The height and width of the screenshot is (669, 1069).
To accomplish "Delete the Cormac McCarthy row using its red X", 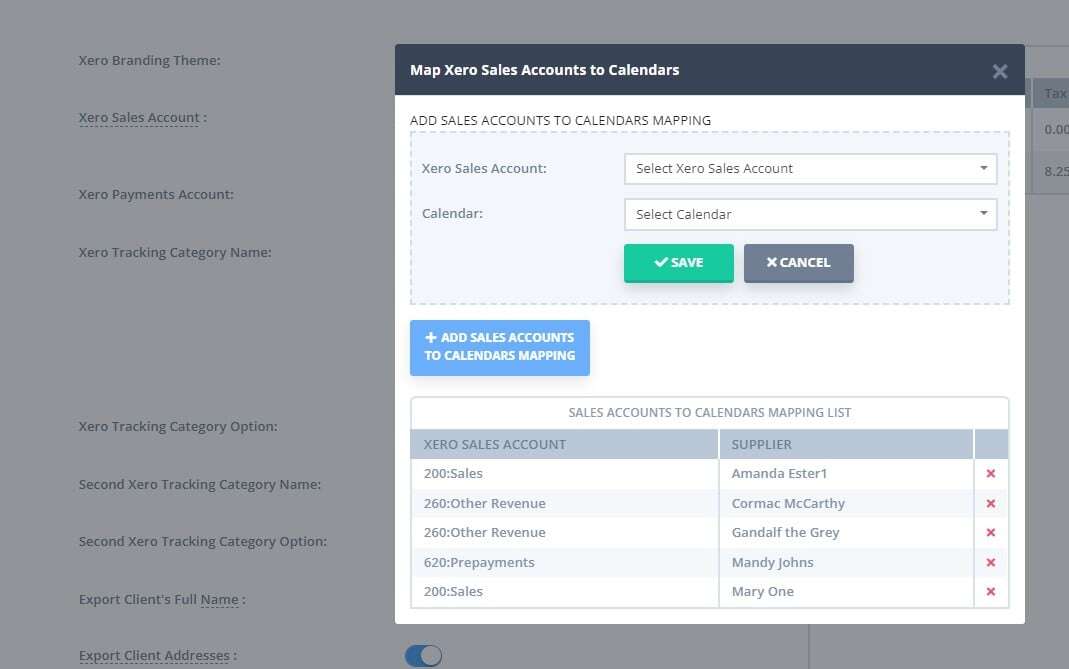I will coord(990,503).
